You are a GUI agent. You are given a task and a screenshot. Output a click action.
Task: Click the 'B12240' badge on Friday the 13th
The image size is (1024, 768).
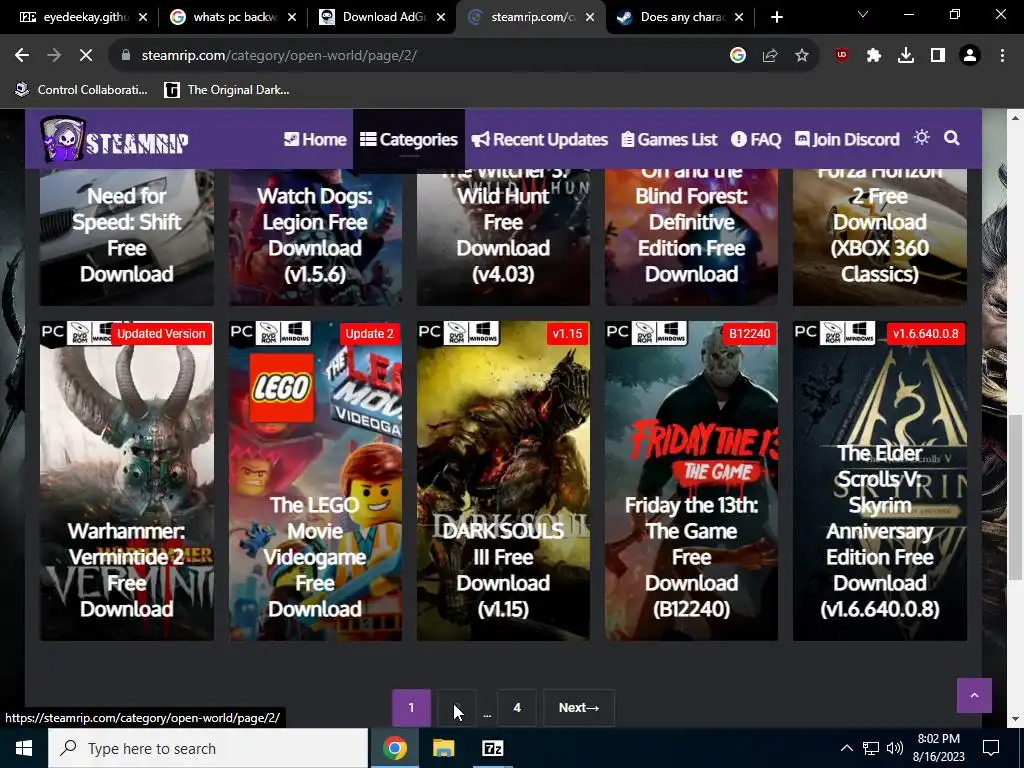749,334
